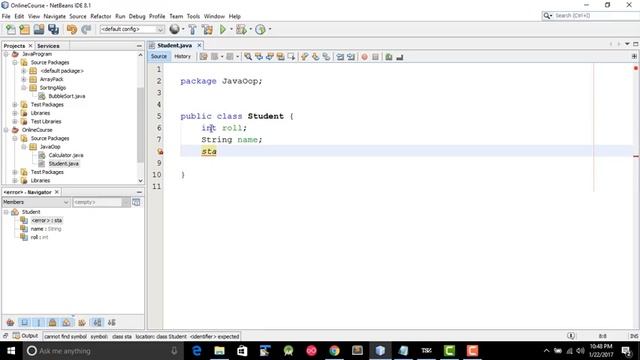Collapse the SortingAlgo package node
Viewport: 640px width, 360px height.
point(24,88)
